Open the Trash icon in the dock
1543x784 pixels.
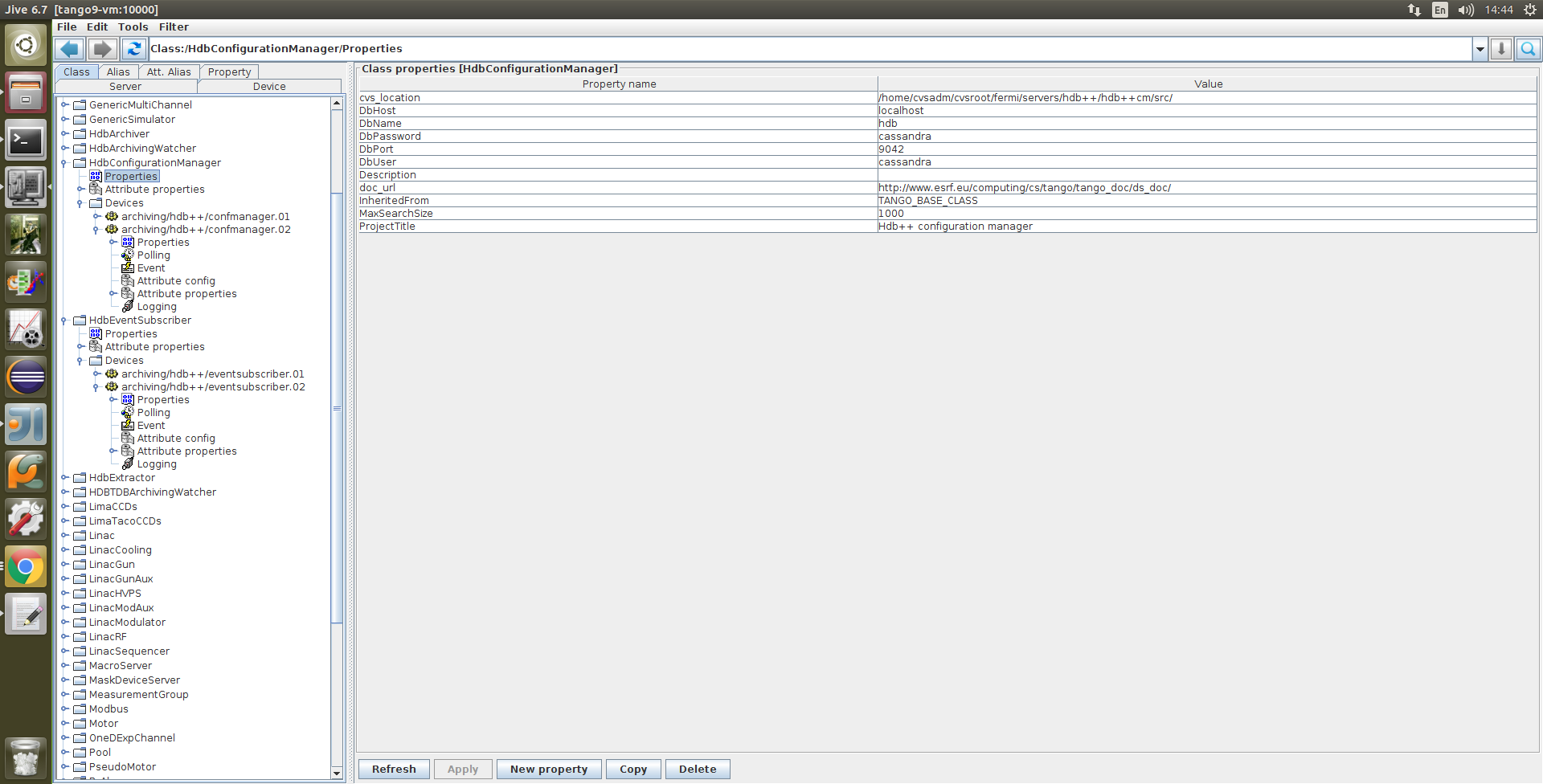point(26,757)
